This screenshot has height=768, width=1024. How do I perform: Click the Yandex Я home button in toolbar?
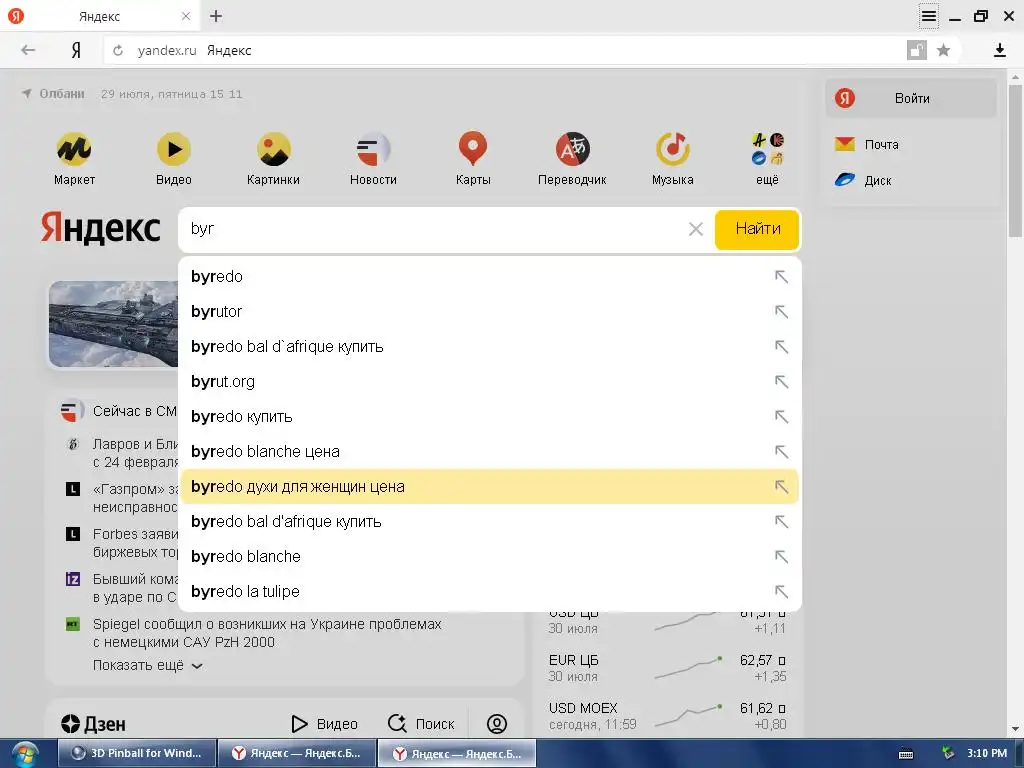tap(76, 50)
